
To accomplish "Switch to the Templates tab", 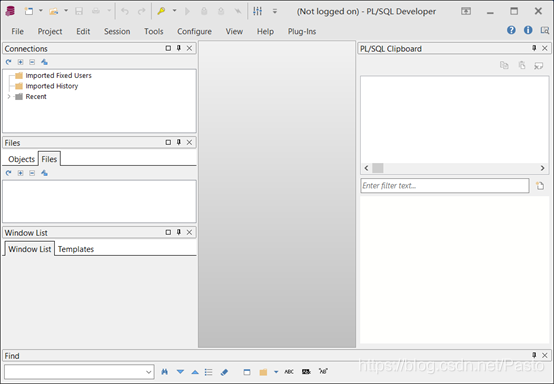I will pos(76,249).
